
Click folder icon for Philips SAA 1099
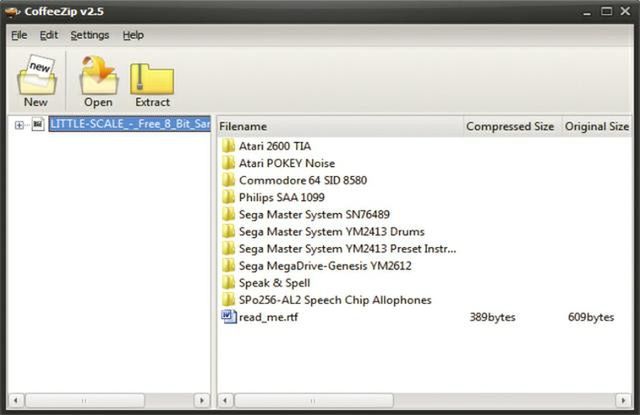pyautogui.click(x=229, y=197)
